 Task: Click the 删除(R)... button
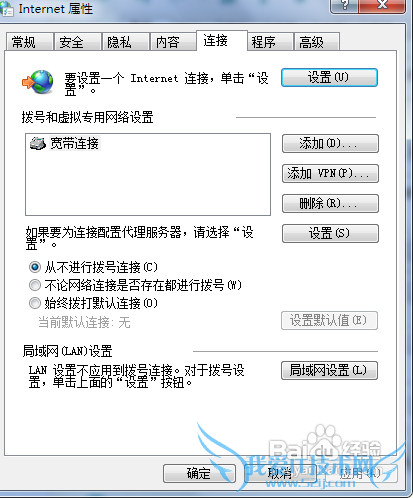pos(330,203)
